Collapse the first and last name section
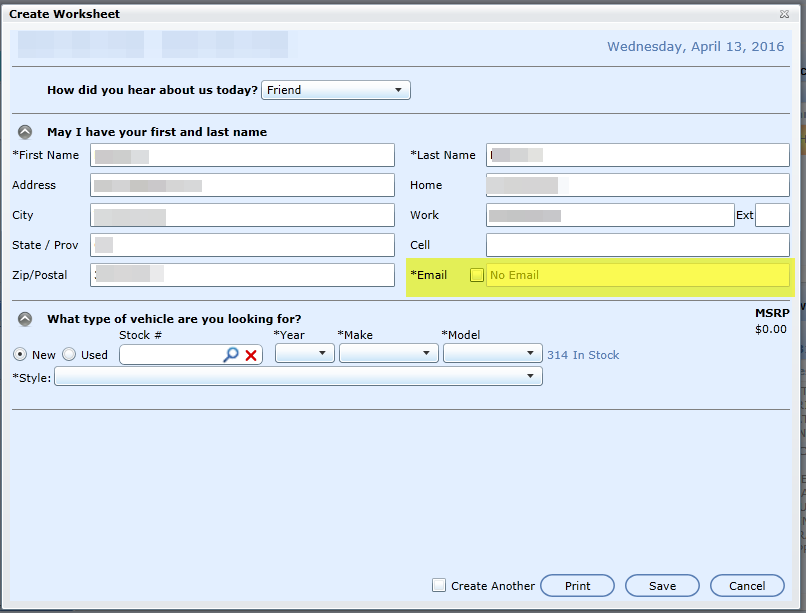This screenshot has width=806, height=613. tap(25, 132)
